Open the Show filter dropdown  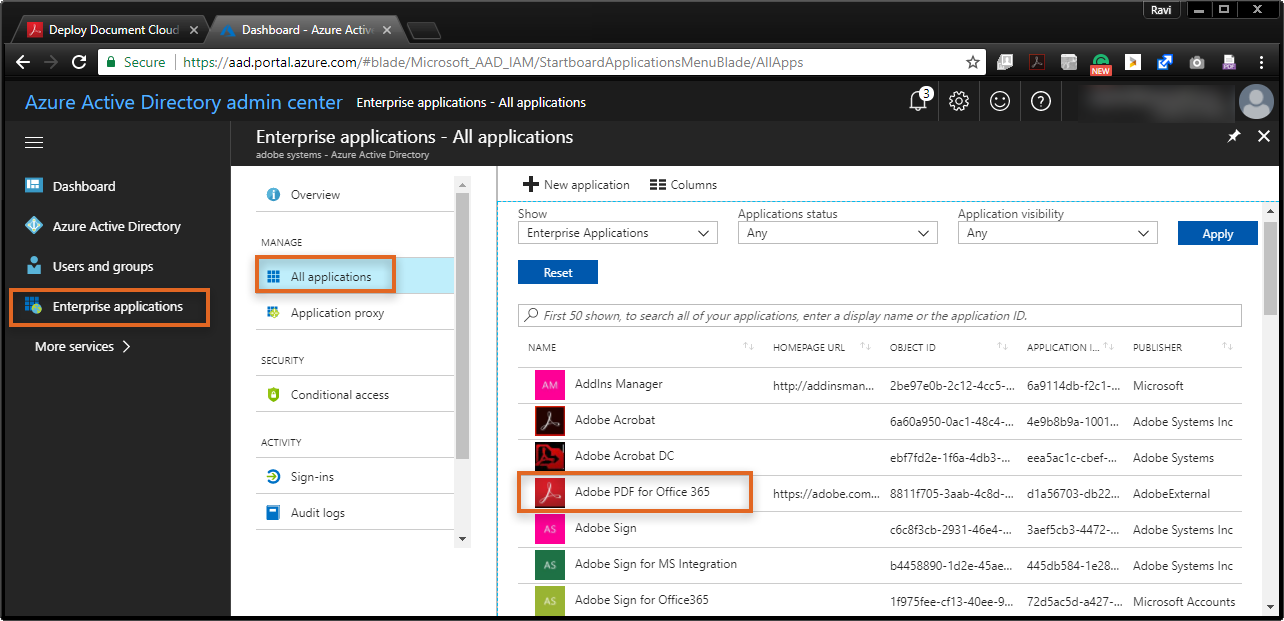618,233
